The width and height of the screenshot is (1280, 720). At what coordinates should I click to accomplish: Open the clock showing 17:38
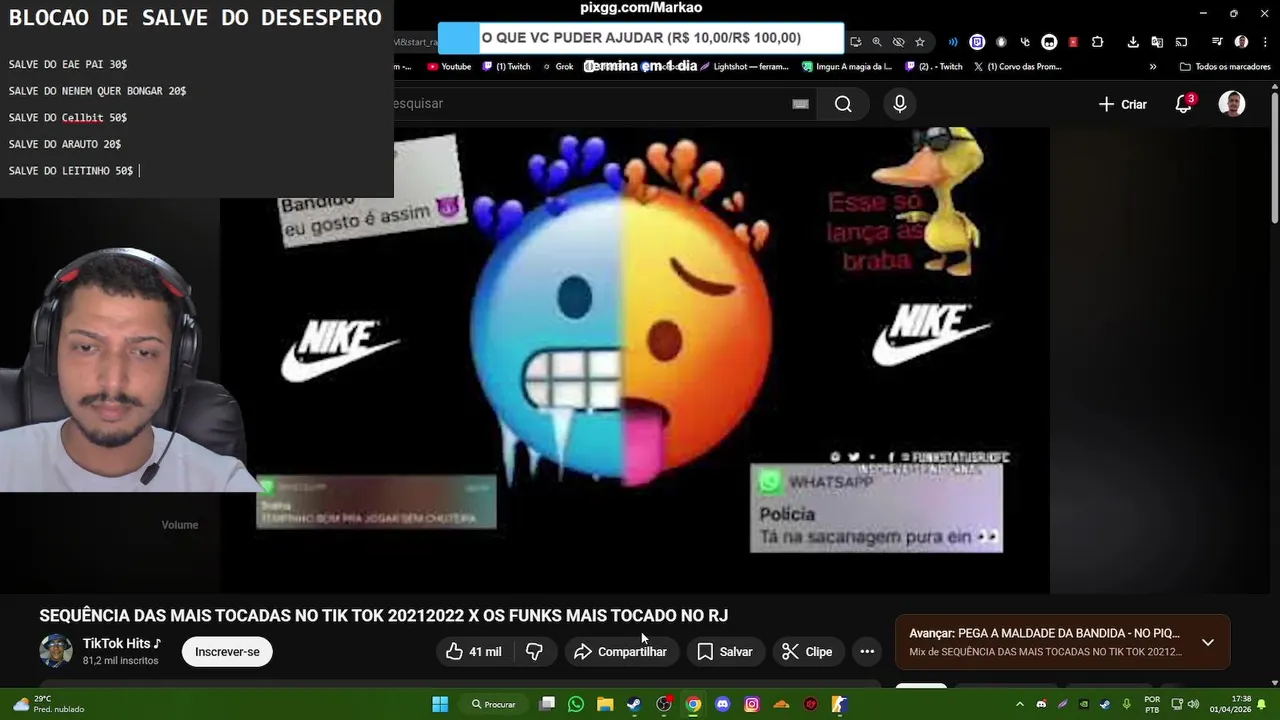pos(1230,704)
